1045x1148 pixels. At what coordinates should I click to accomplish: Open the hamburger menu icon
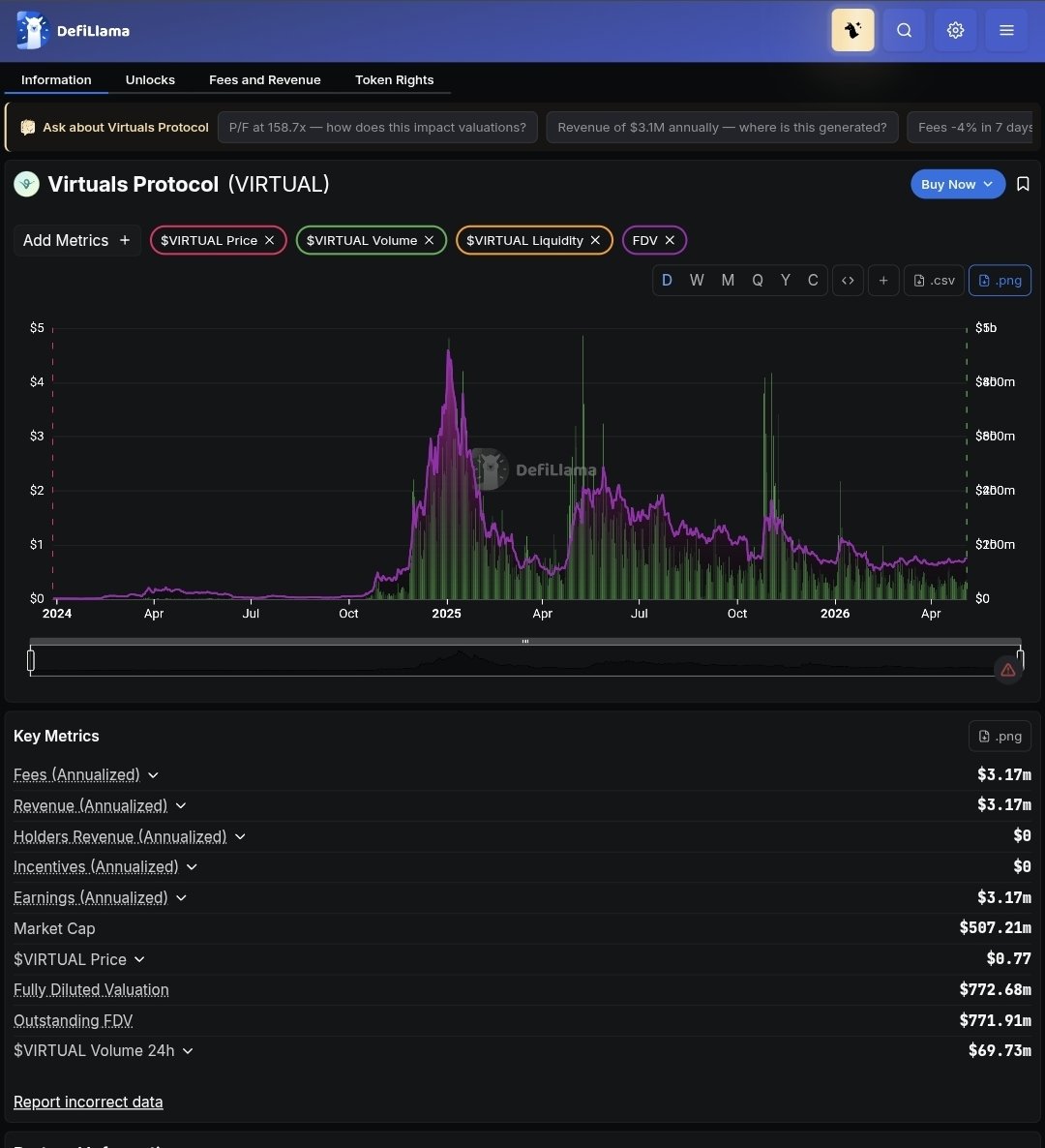point(1006,30)
